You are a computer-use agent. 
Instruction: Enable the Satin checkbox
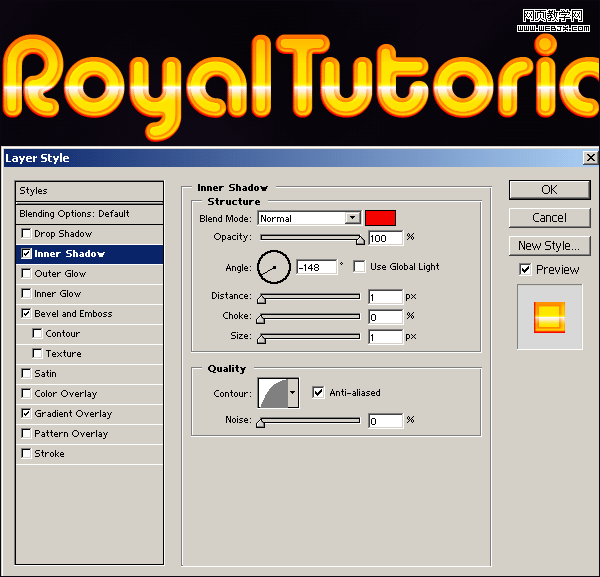click(x=26, y=373)
